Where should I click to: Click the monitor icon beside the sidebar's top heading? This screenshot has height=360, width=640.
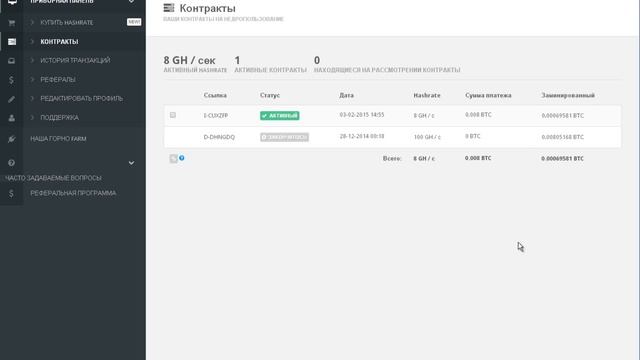click(12, 2)
